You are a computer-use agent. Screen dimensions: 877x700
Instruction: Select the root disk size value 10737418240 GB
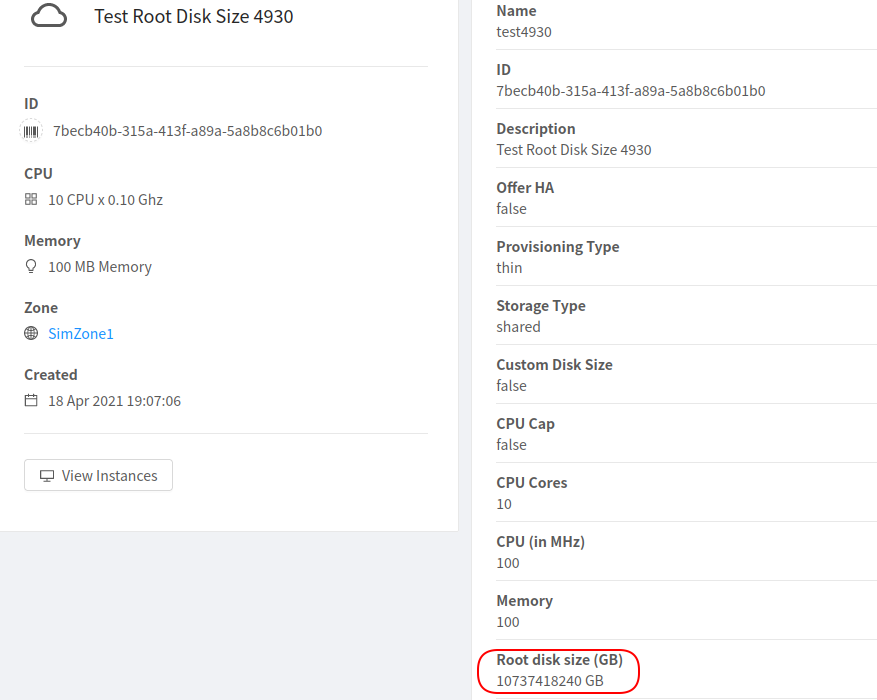tap(550, 681)
